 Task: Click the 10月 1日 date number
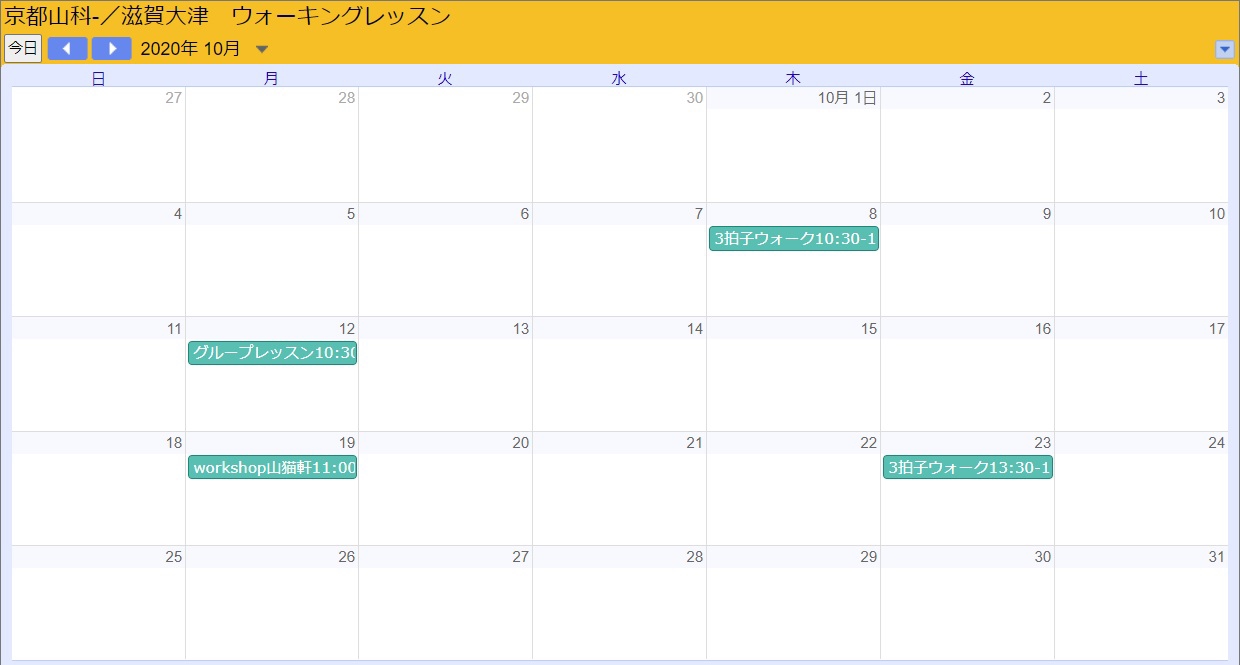coord(847,98)
